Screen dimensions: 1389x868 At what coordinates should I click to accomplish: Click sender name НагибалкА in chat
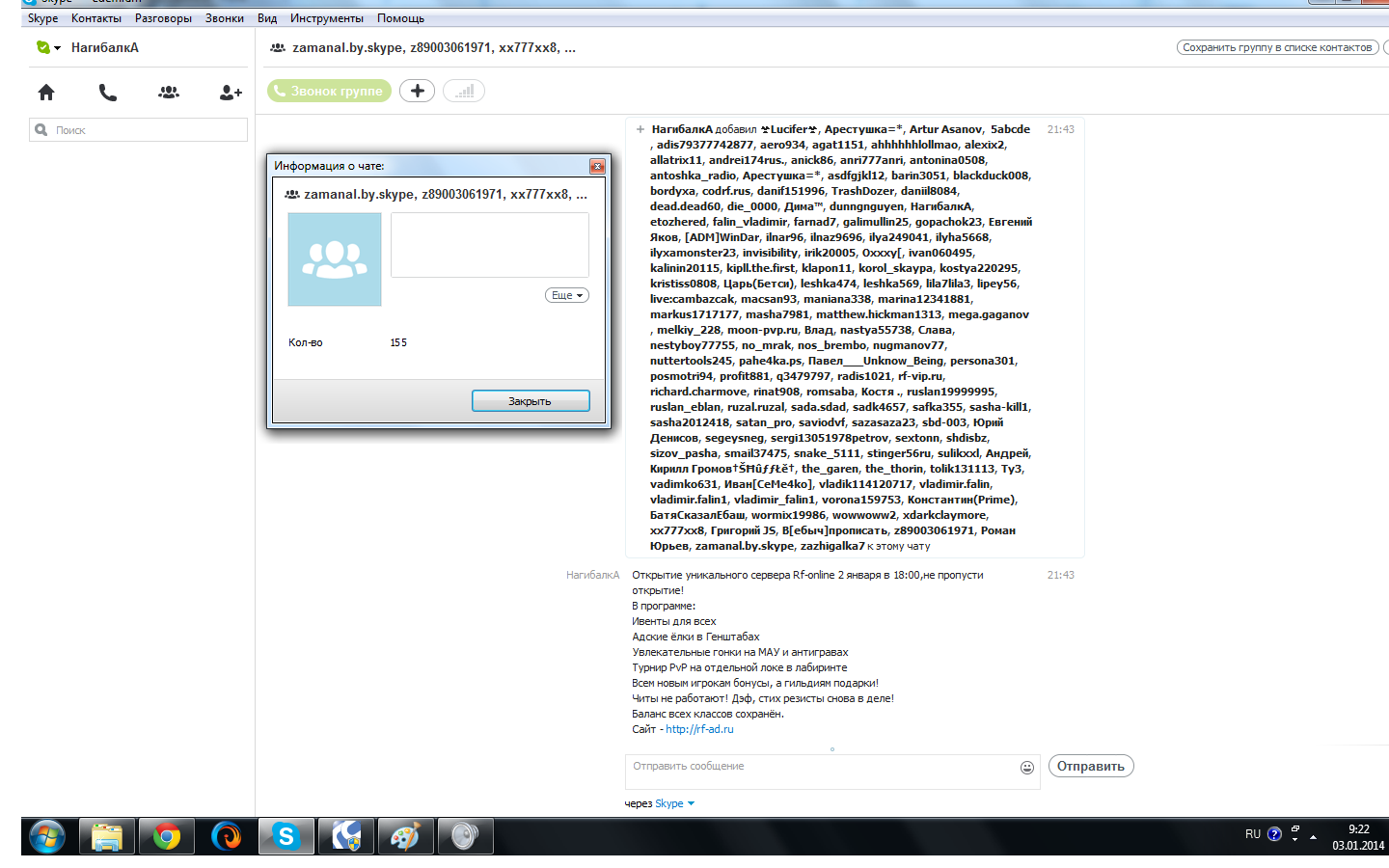[x=592, y=575]
